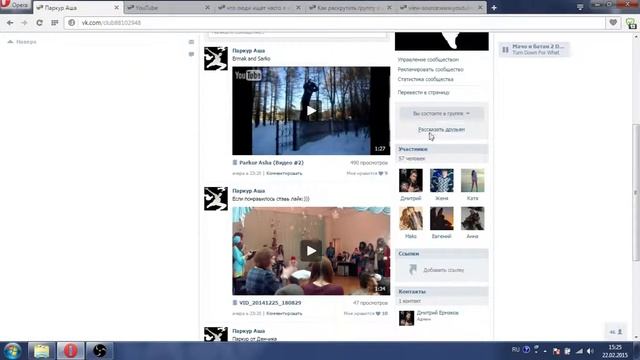Click Паркур Аша author name on first post
Image resolution: width=640 pixels, height=360 pixels.
(249, 51)
